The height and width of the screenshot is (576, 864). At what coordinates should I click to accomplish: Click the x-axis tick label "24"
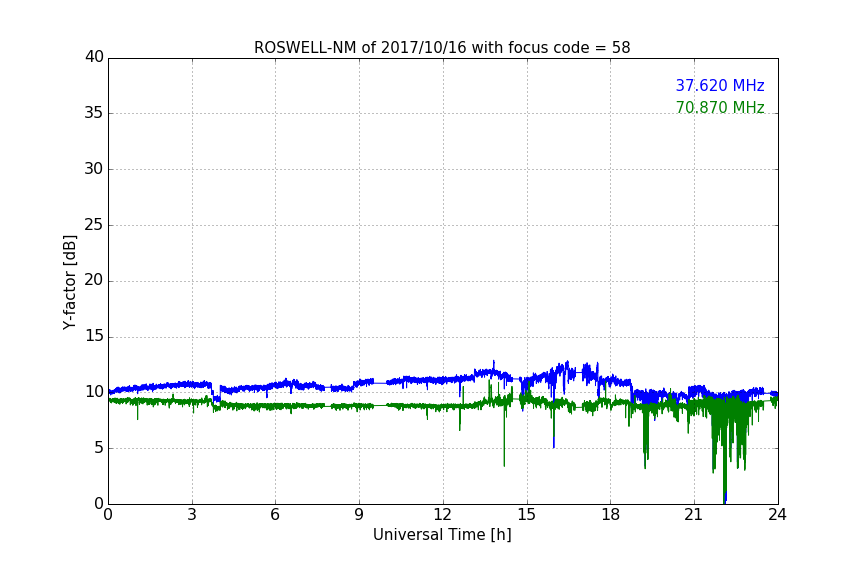coord(777,515)
